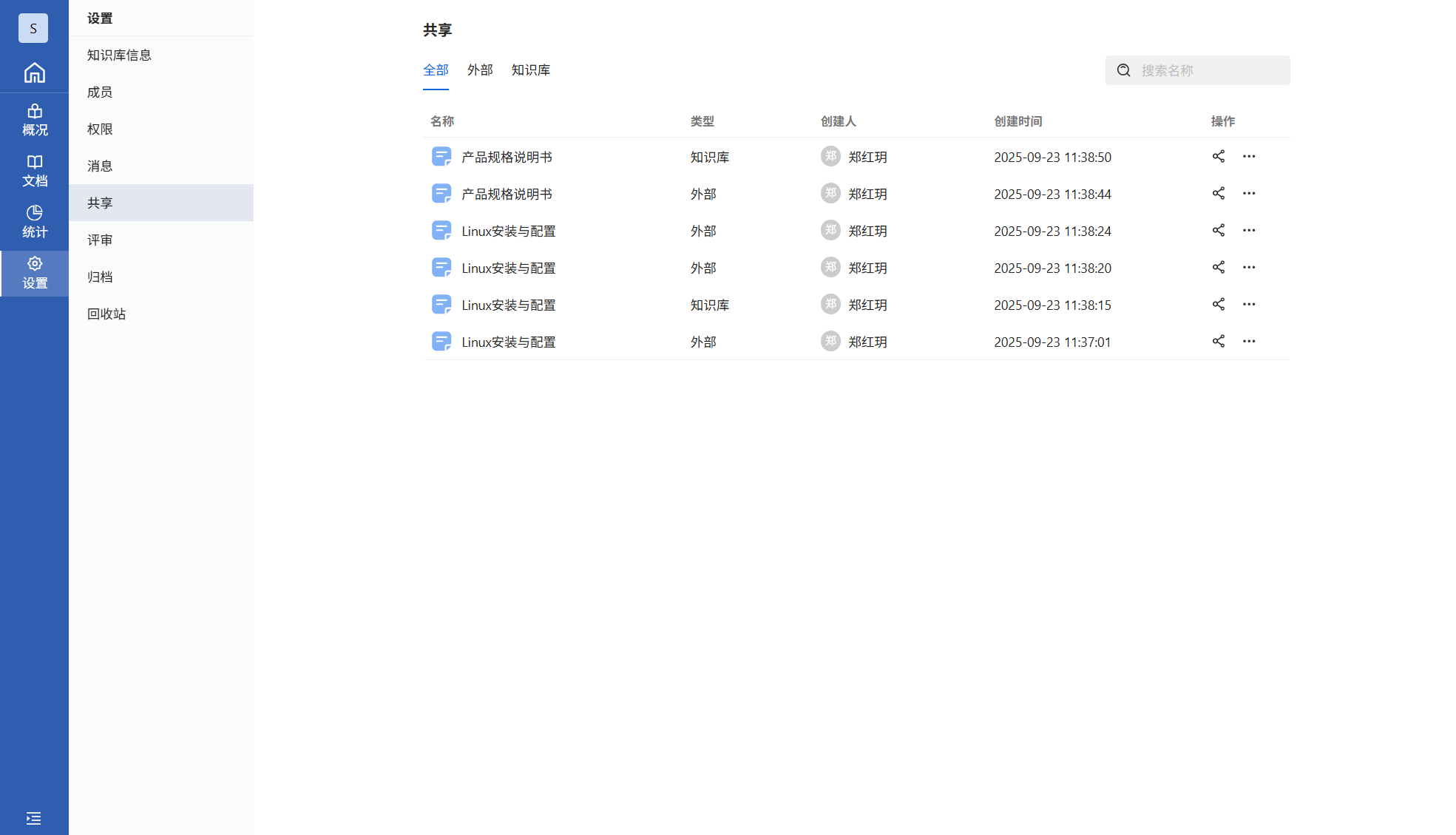Viewport: 1456px width, 835px height.
Task: Switch to the 知识库 tab
Action: (x=530, y=70)
